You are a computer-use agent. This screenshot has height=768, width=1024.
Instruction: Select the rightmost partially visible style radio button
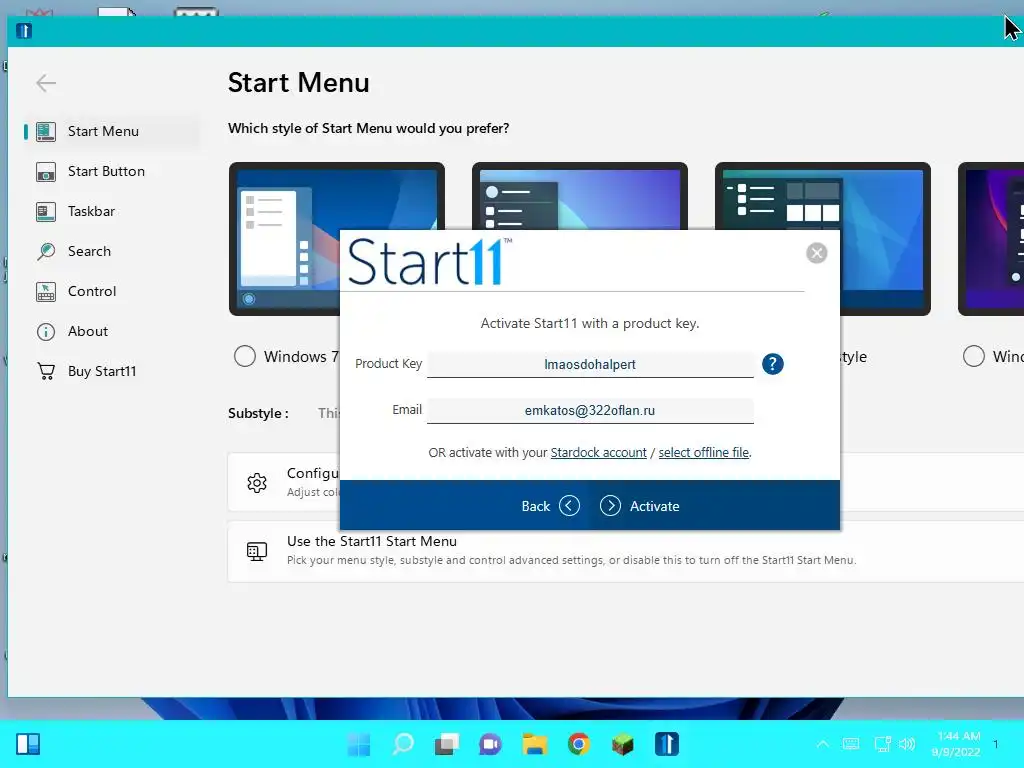974,357
